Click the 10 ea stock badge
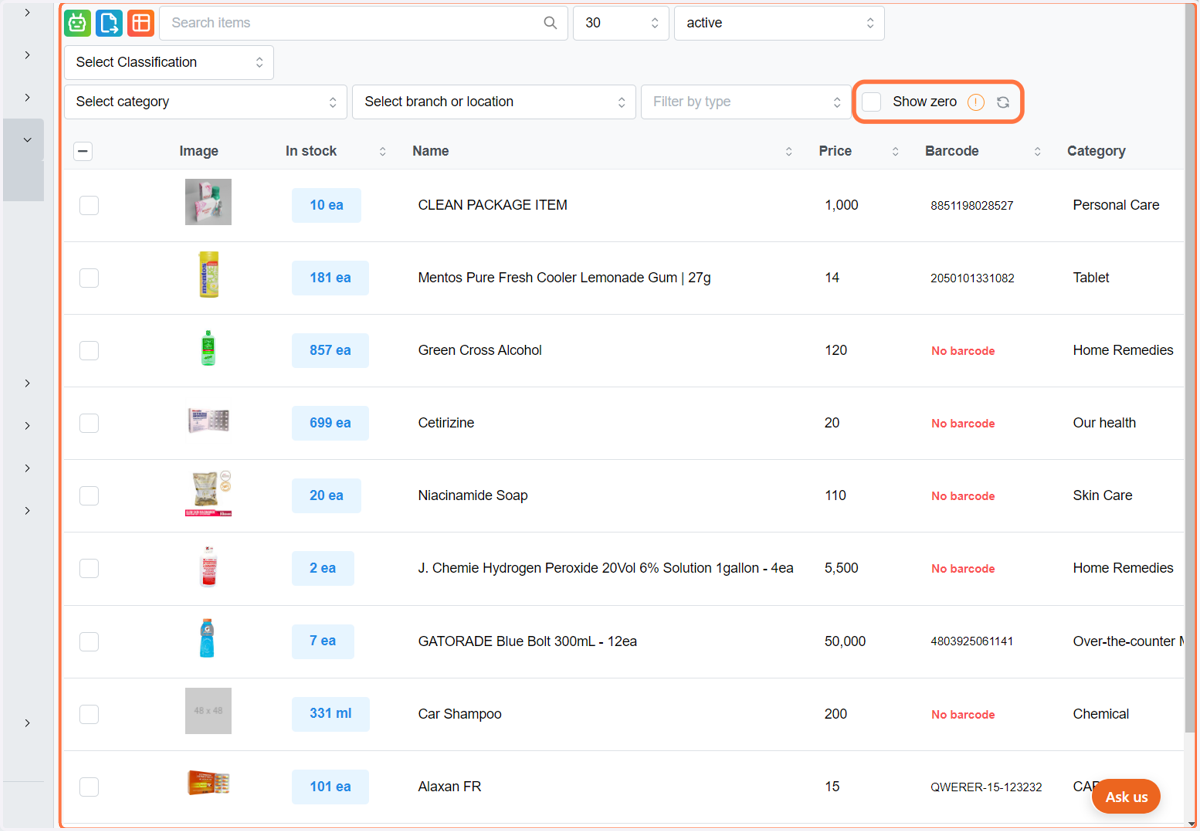 326,205
